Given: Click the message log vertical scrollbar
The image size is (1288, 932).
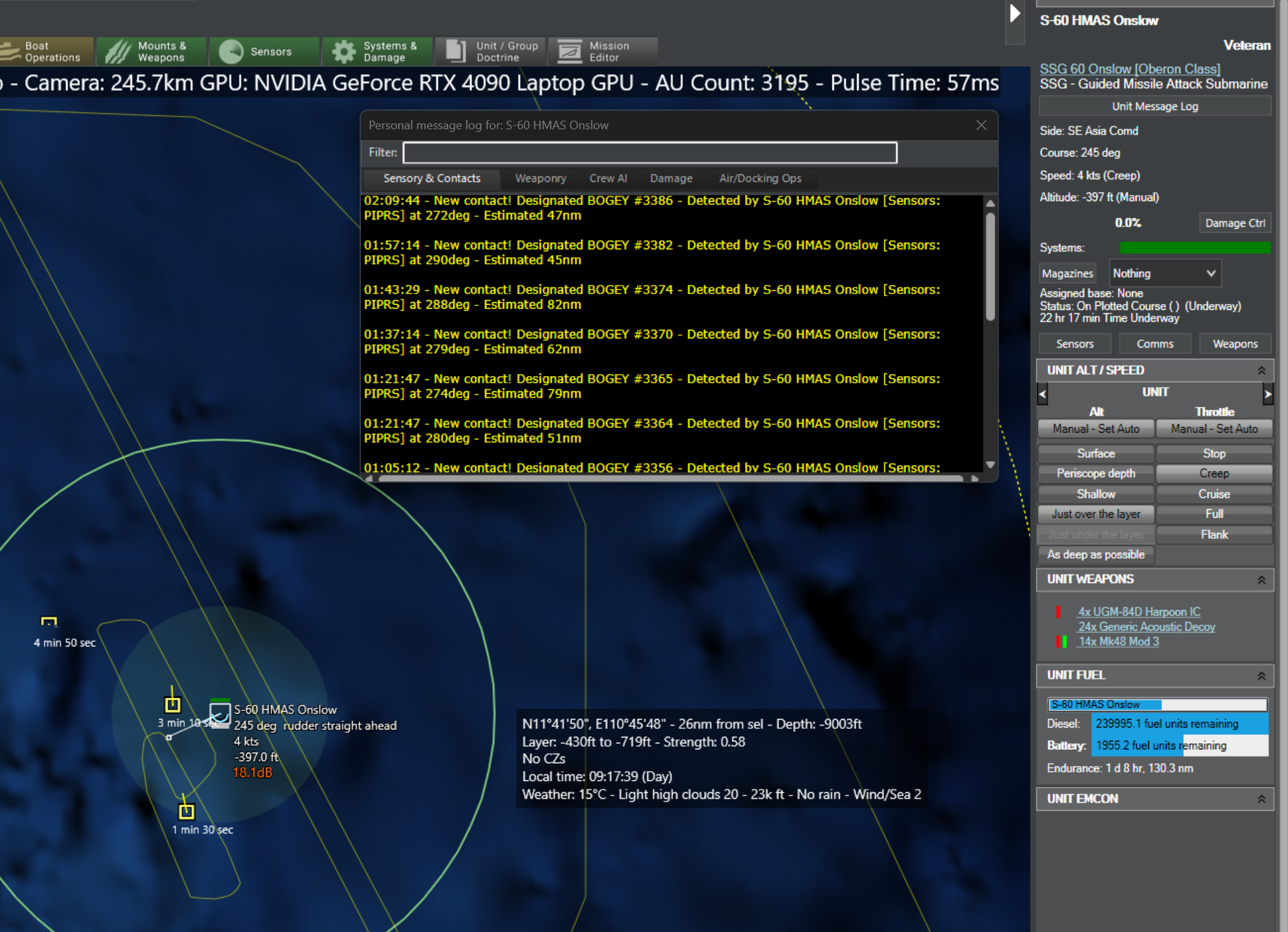Looking at the screenshot, I should tap(990, 267).
